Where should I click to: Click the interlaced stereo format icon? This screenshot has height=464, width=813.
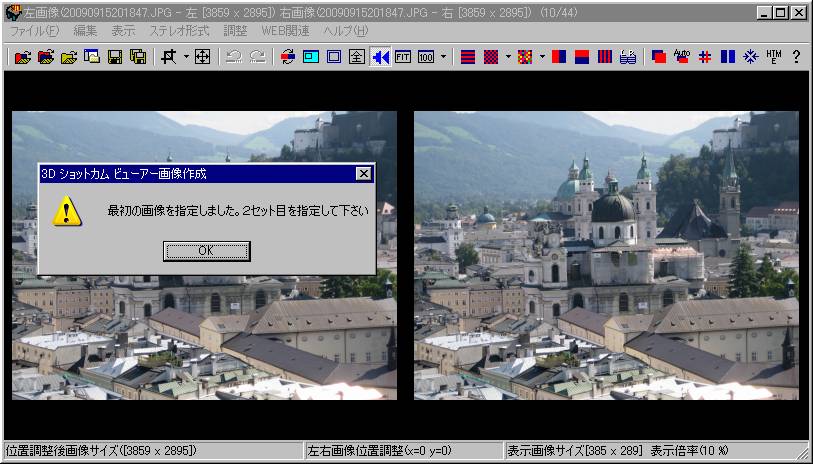(x=468, y=57)
